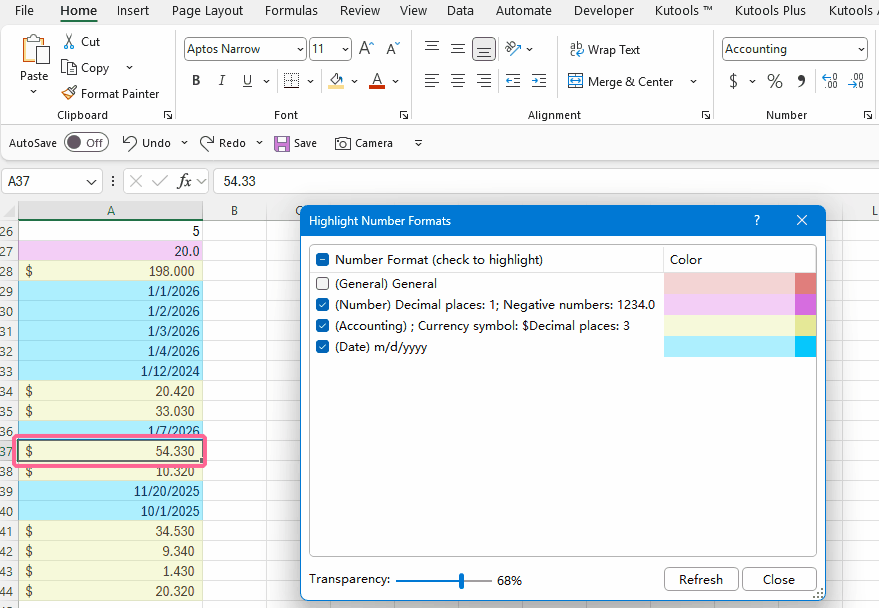Center the text horizontally in the cell
The image size is (879, 608).
tap(458, 81)
